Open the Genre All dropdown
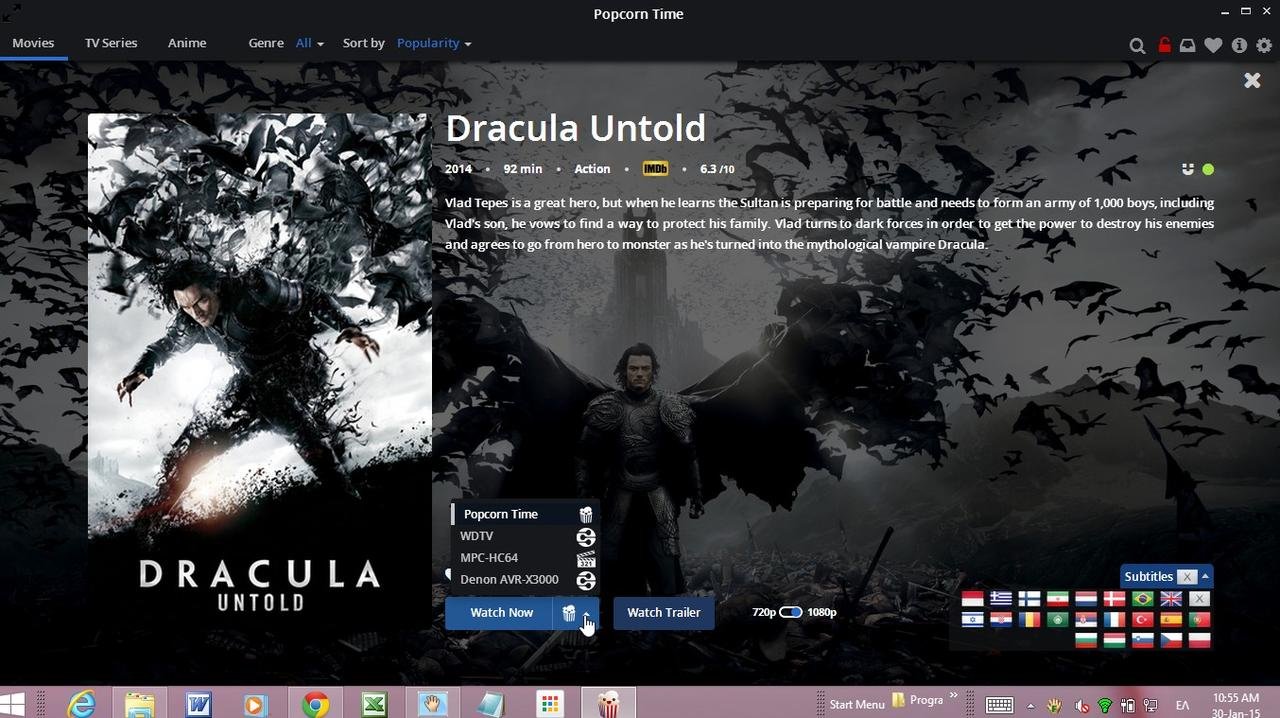This screenshot has height=718, width=1280. (310, 43)
